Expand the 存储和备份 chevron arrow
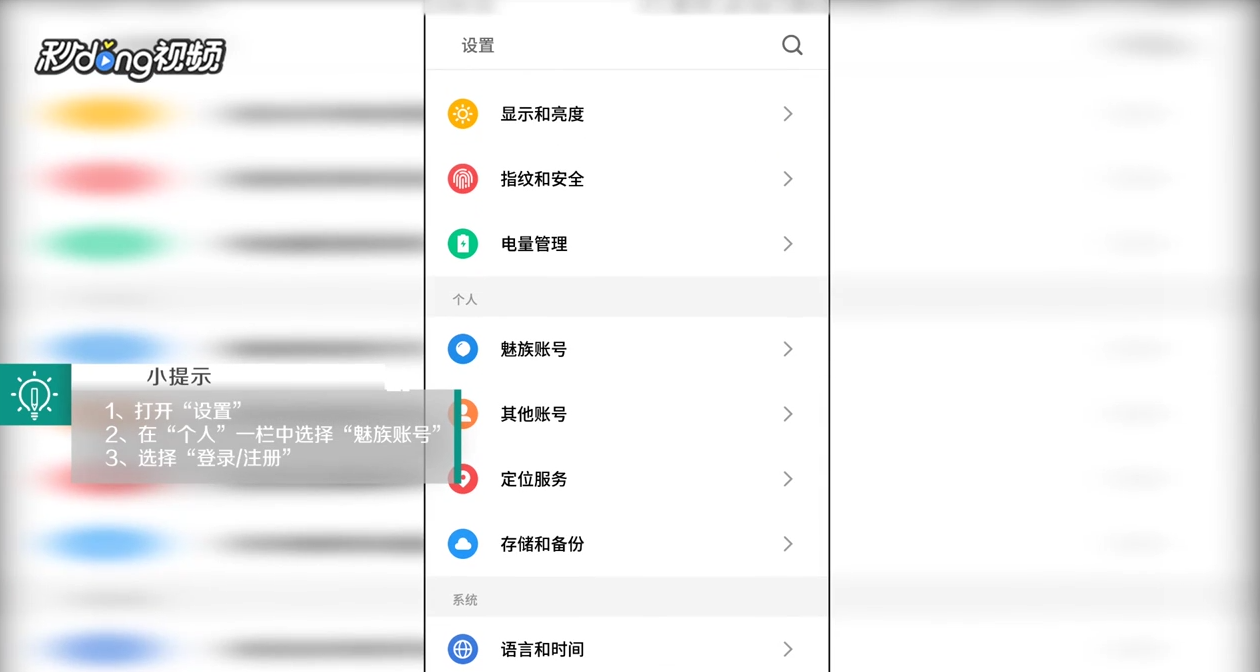 (788, 544)
